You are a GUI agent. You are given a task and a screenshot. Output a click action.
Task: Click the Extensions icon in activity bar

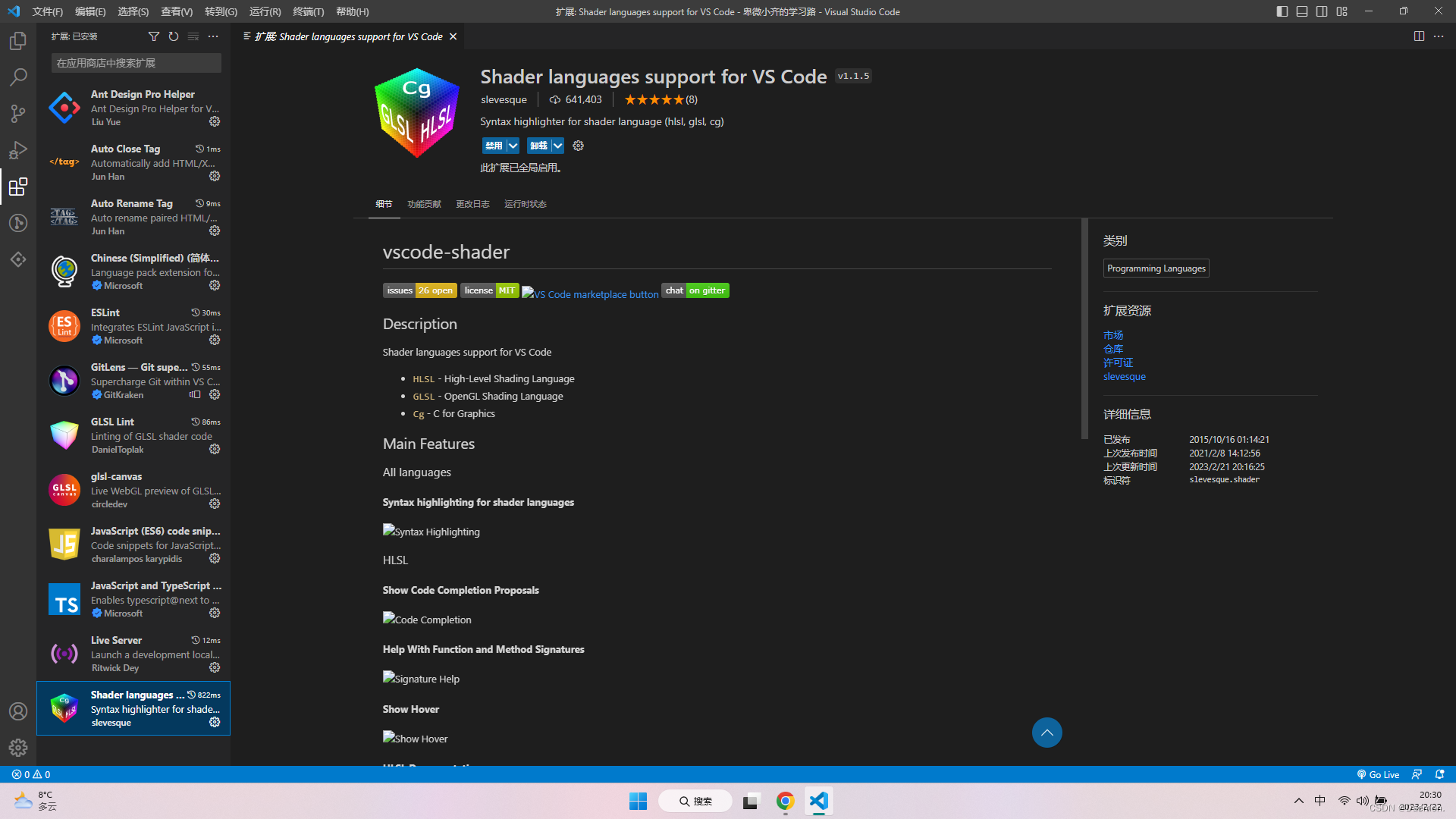[x=18, y=186]
